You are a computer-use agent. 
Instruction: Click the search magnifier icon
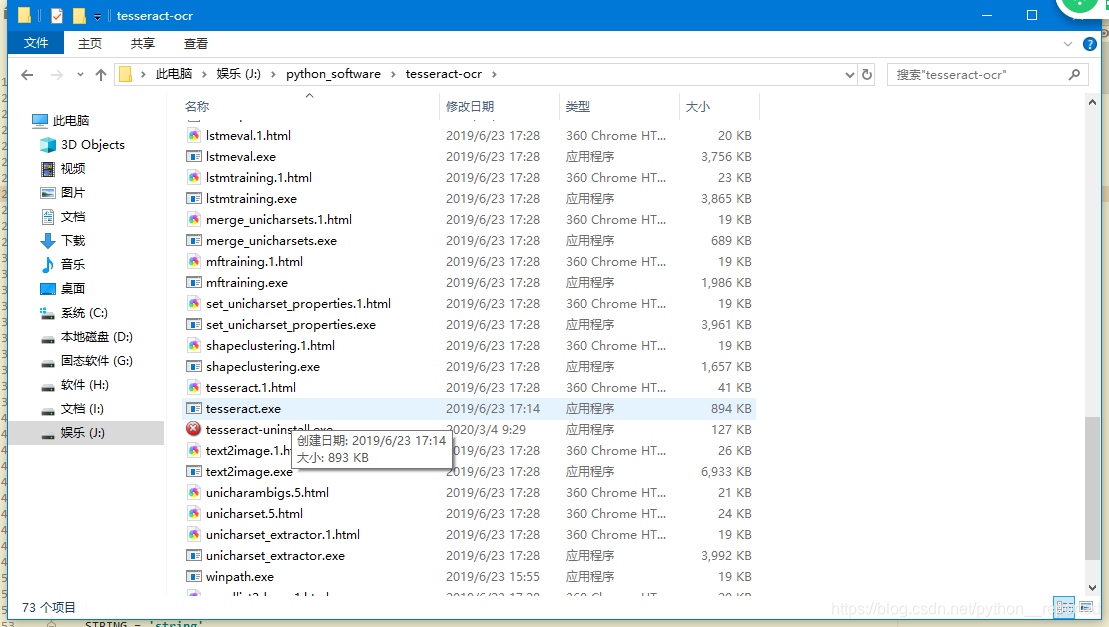point(1074,74)
